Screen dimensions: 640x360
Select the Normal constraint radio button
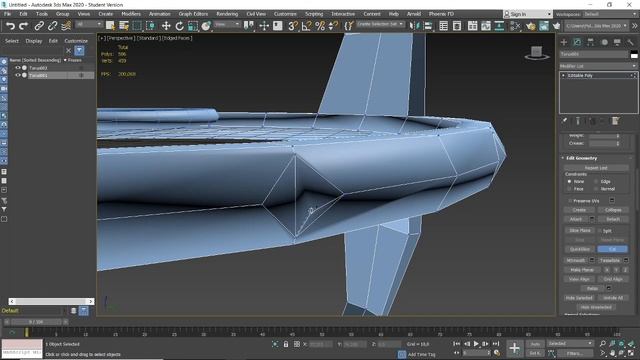point(596,189)
